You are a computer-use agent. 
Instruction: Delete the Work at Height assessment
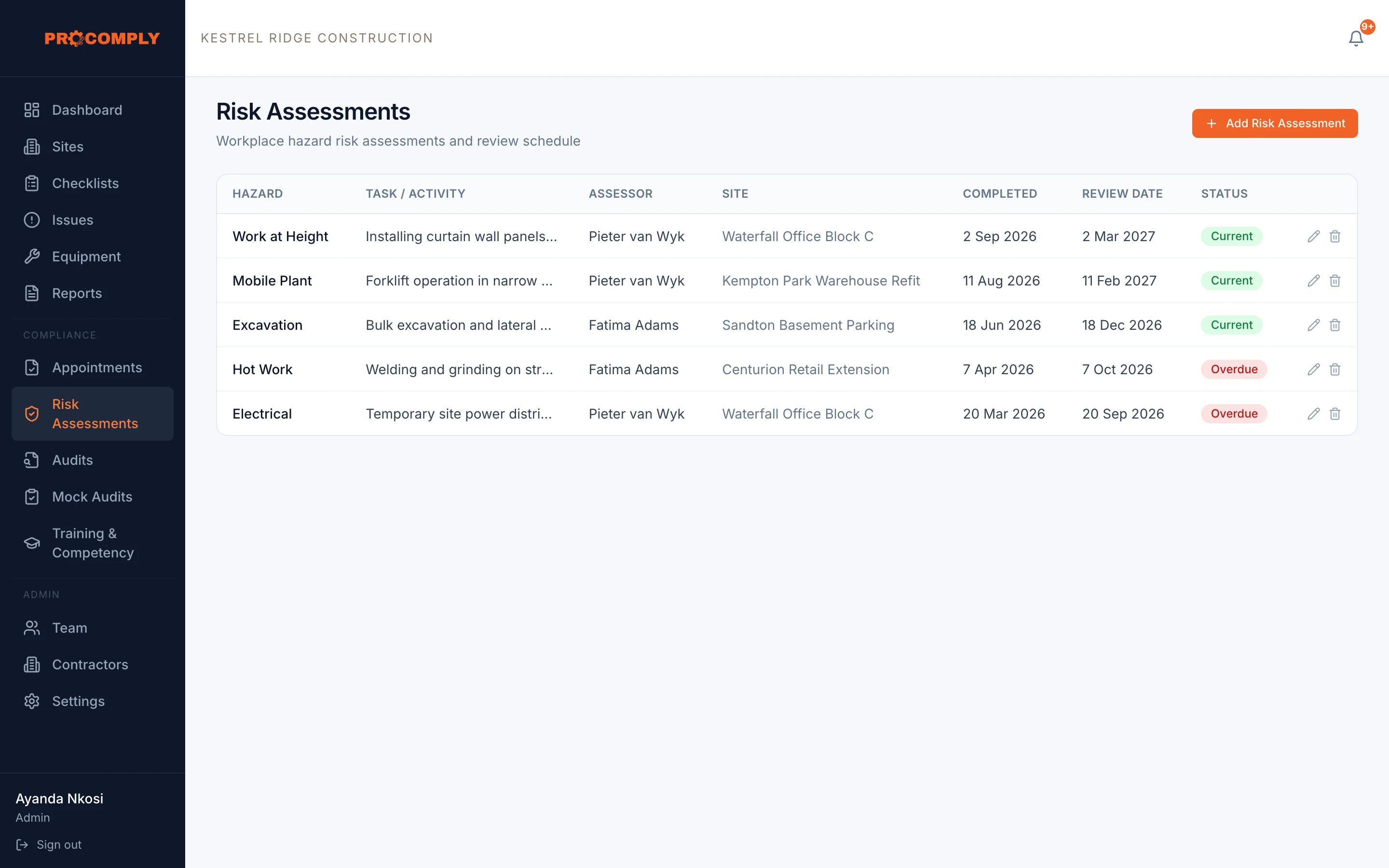coord(1335,236)
